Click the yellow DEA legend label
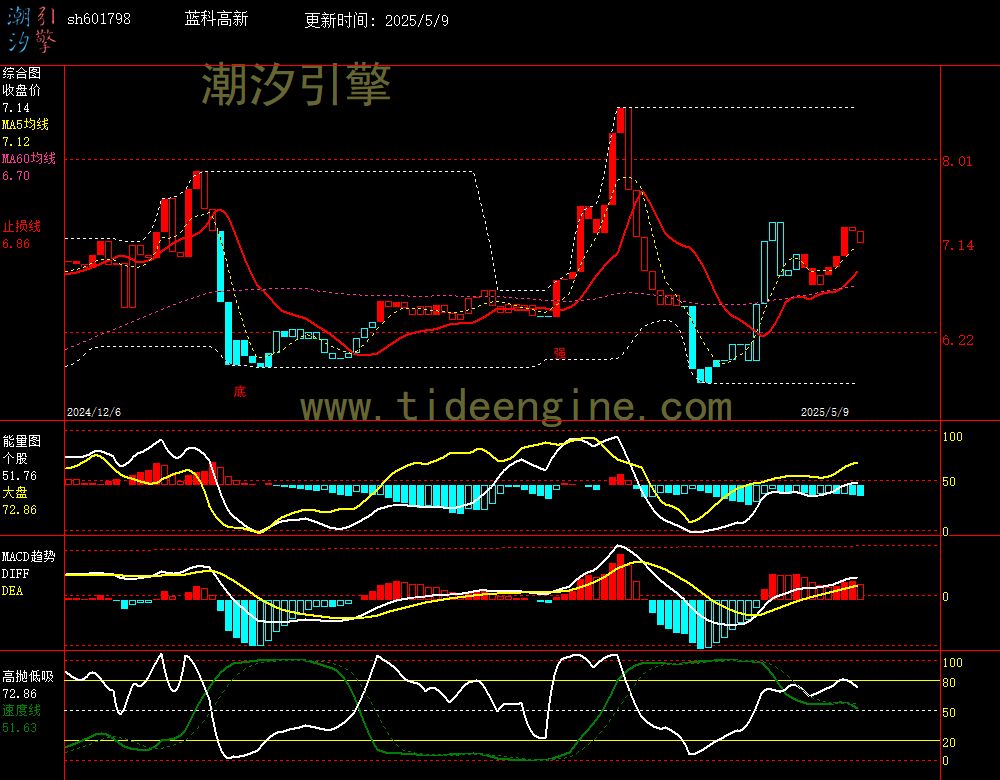 [x=12, y=591]
